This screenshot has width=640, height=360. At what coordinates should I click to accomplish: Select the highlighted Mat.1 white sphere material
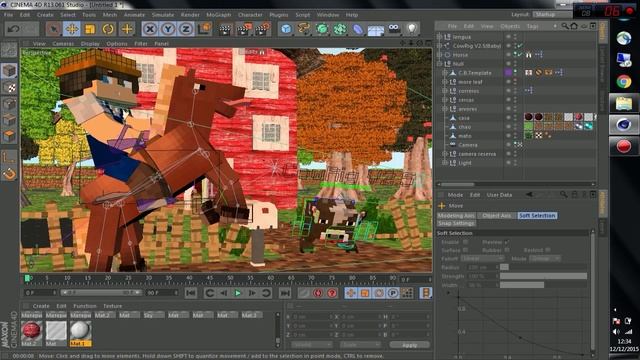coord(80,331)
